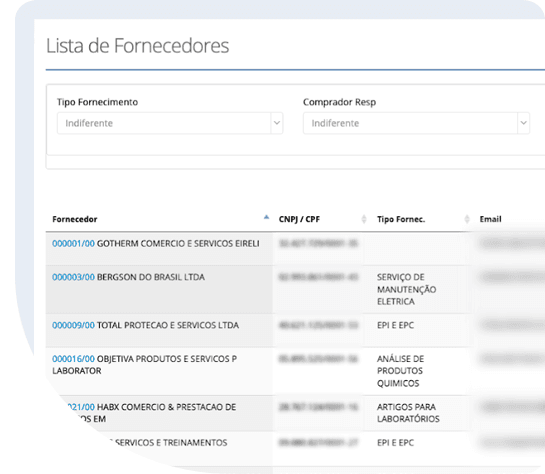Click the Fornecedor column header

pyautogui.click(x=75, y=219)
